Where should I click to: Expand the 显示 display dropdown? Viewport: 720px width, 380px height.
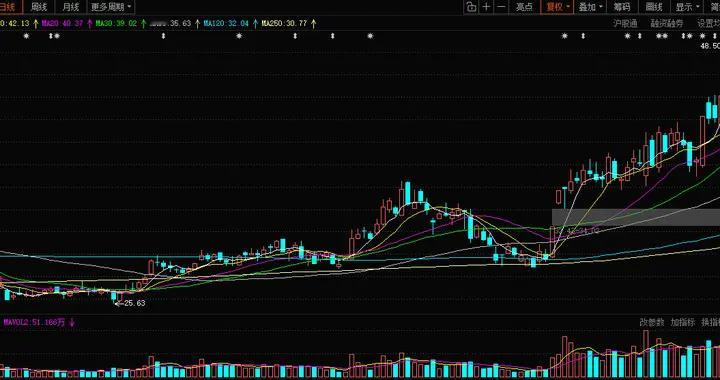pos(687,7)
